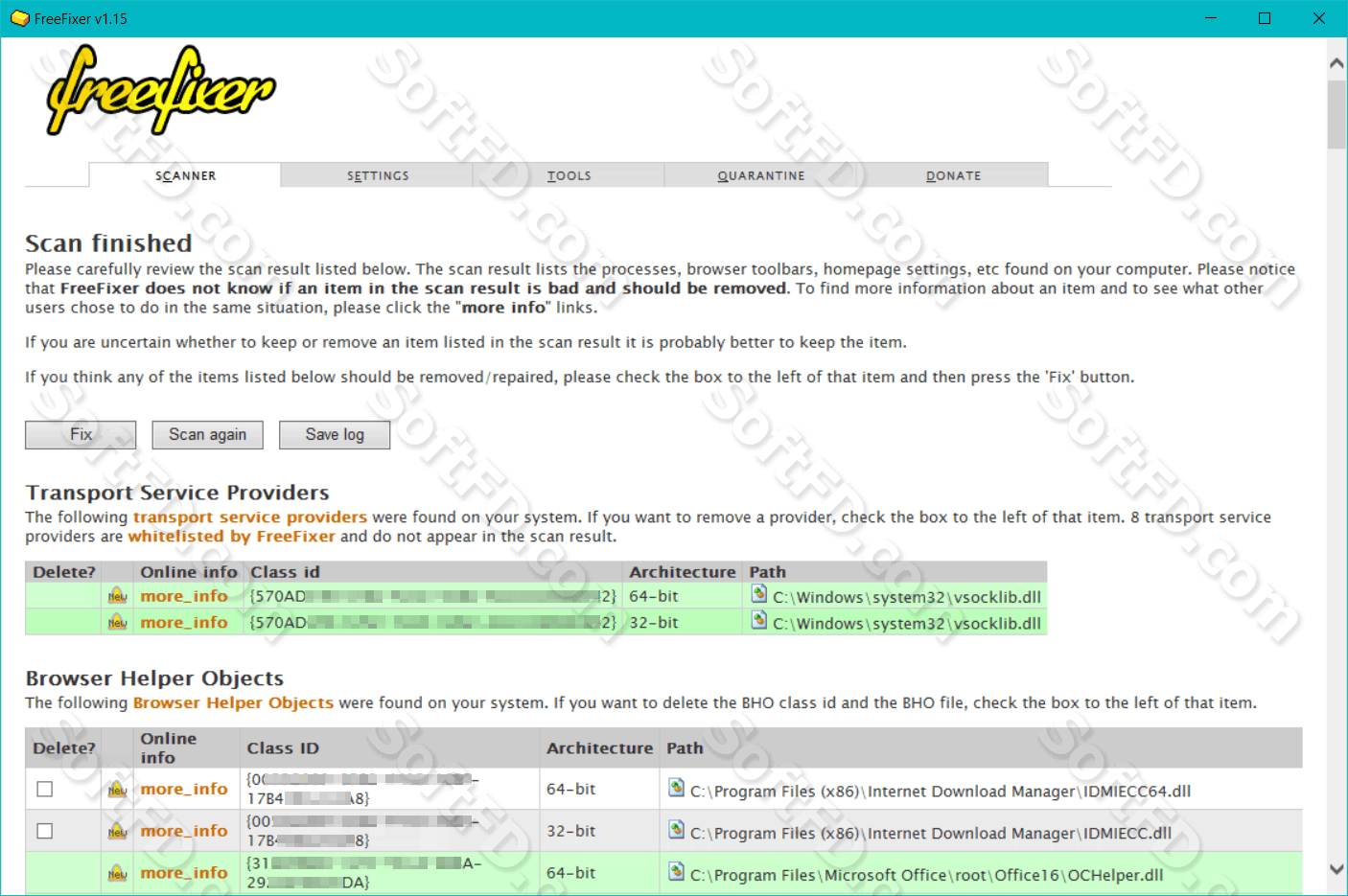This screenshot has width=1348, height=896.
Task: Click the Save log button
Action: point(335,435)
